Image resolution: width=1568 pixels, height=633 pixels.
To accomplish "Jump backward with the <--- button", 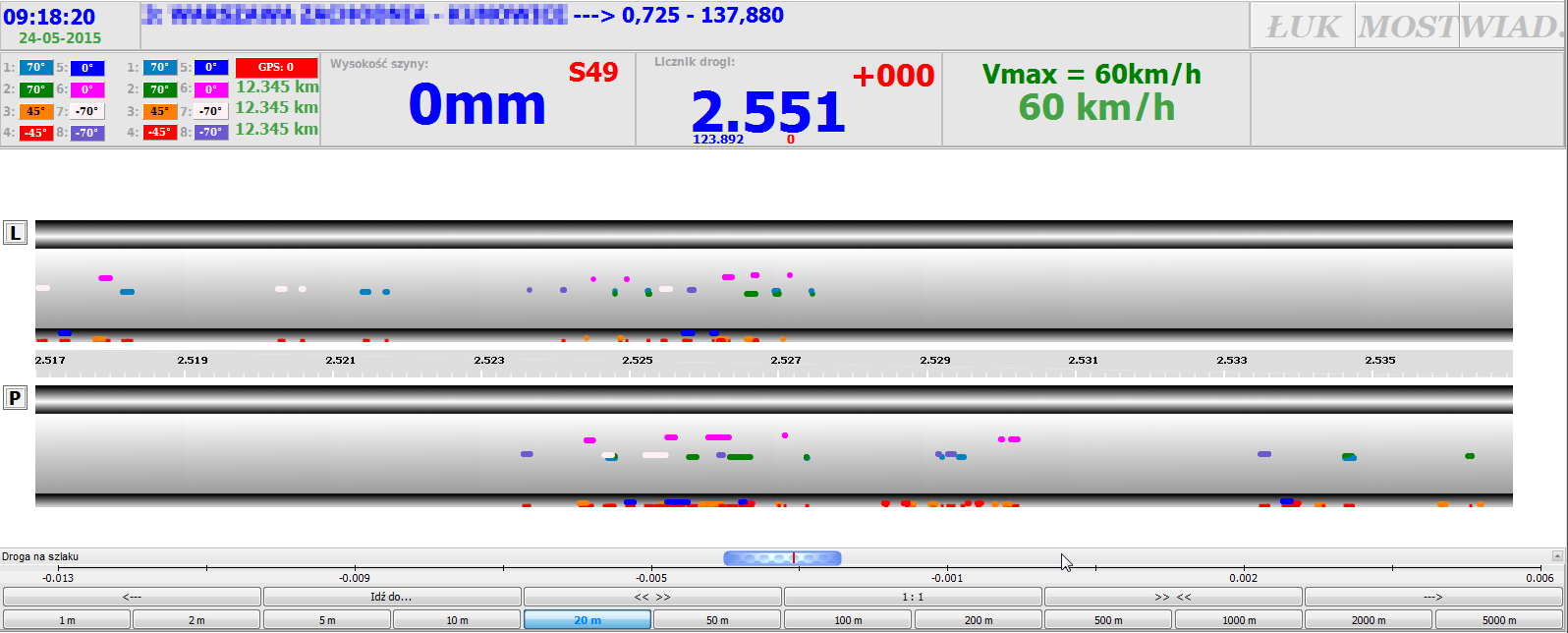I will pos(132,597).
